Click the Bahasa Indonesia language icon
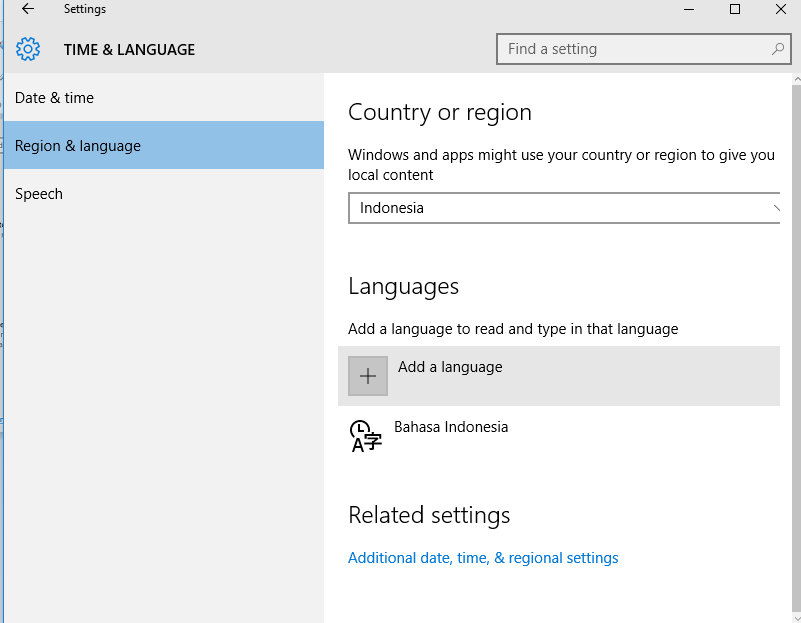The height and width of the screenshot is (623, 801). [365, 436]
